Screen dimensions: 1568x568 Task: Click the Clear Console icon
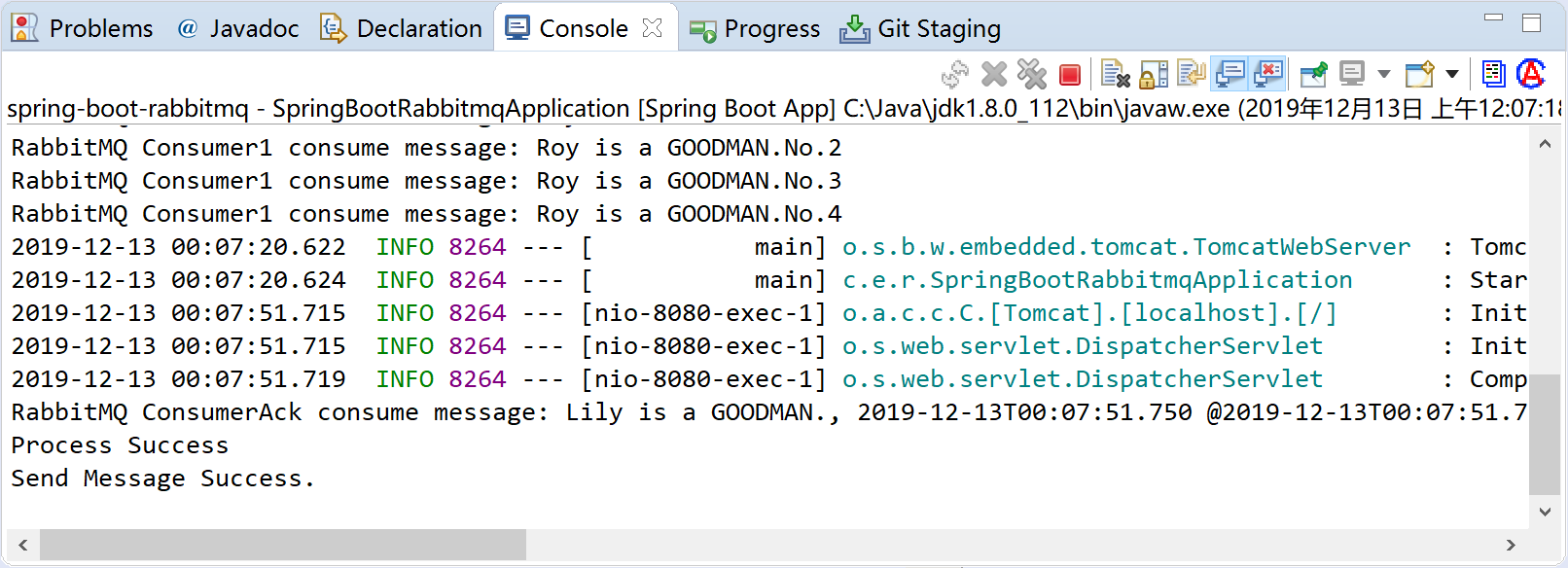[x=1115, y=74]
